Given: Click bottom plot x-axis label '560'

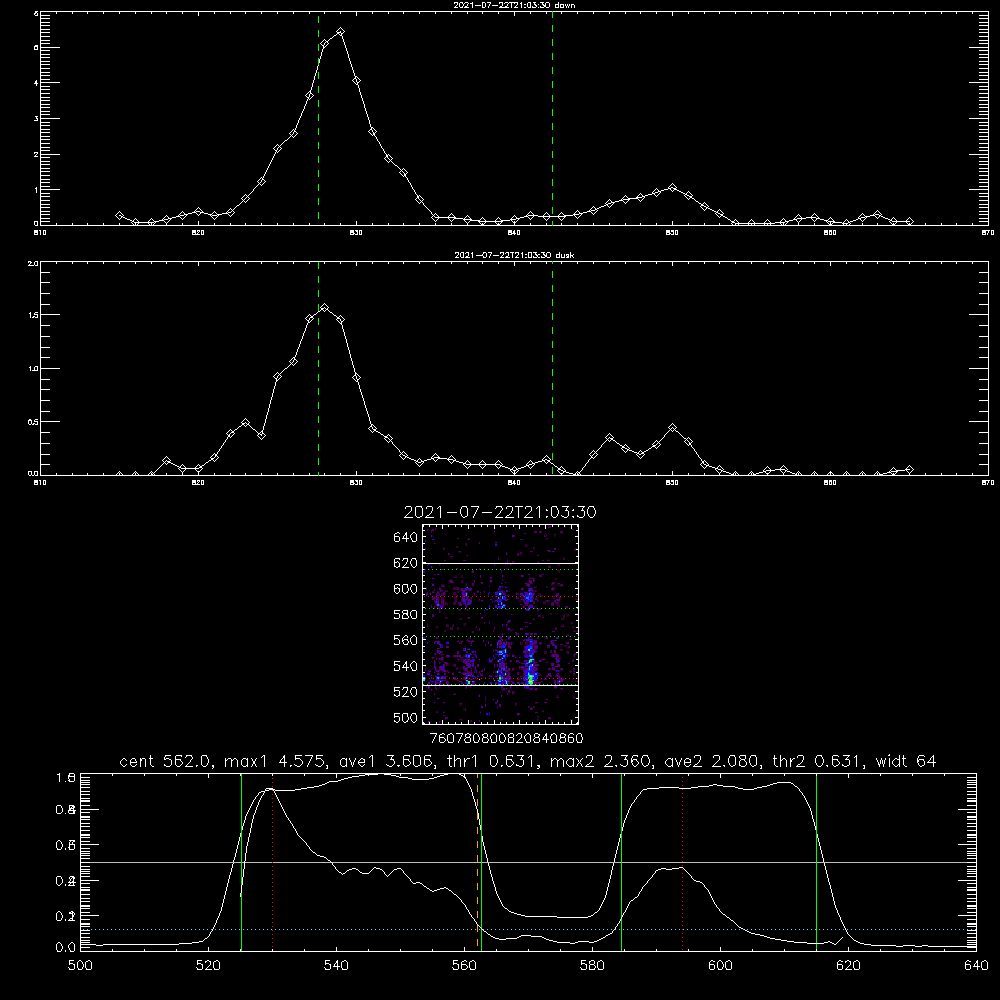Looking at the screenshot, I should coord(464,966).
